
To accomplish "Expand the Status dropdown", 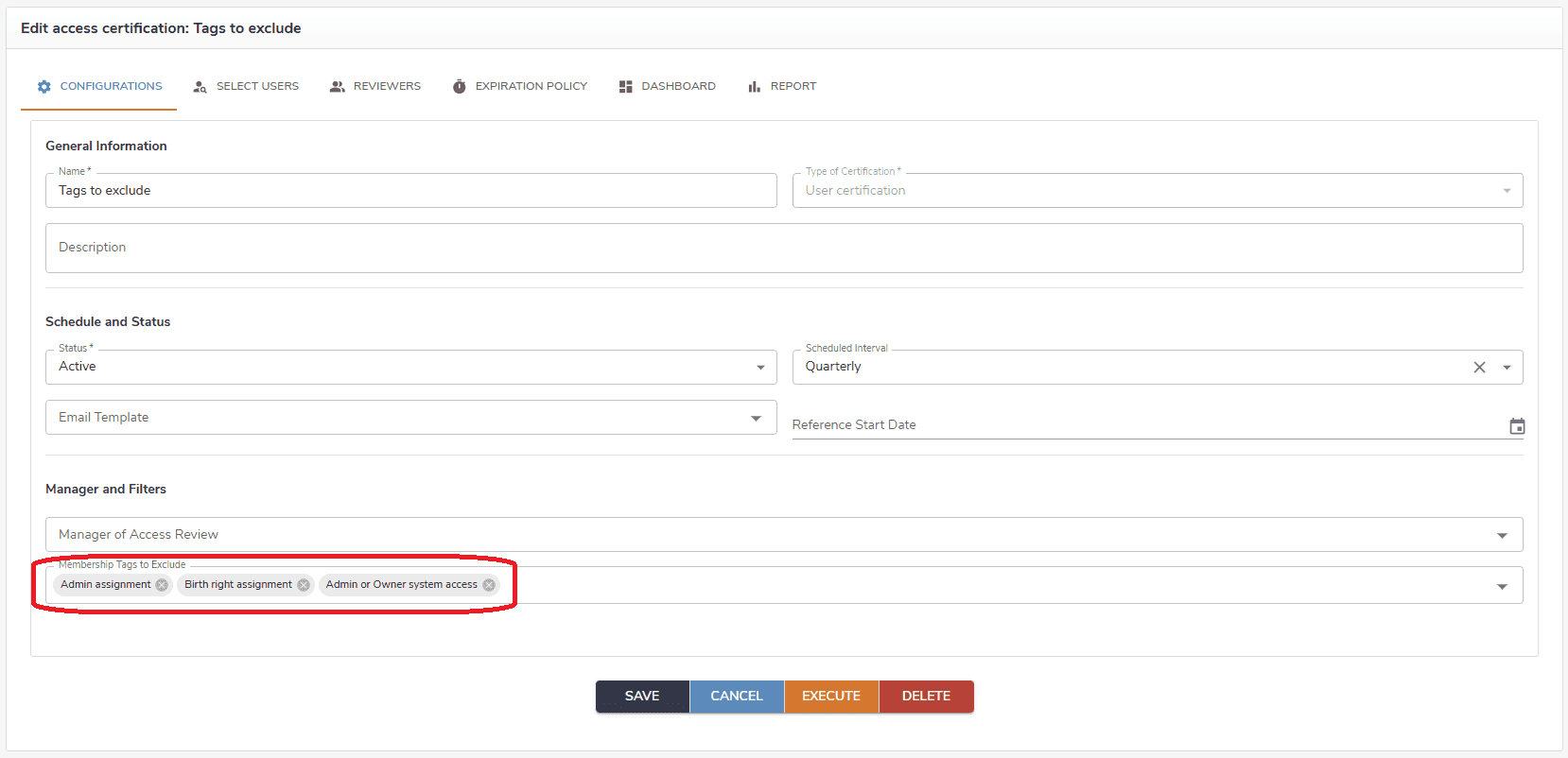I will [760, 368].
